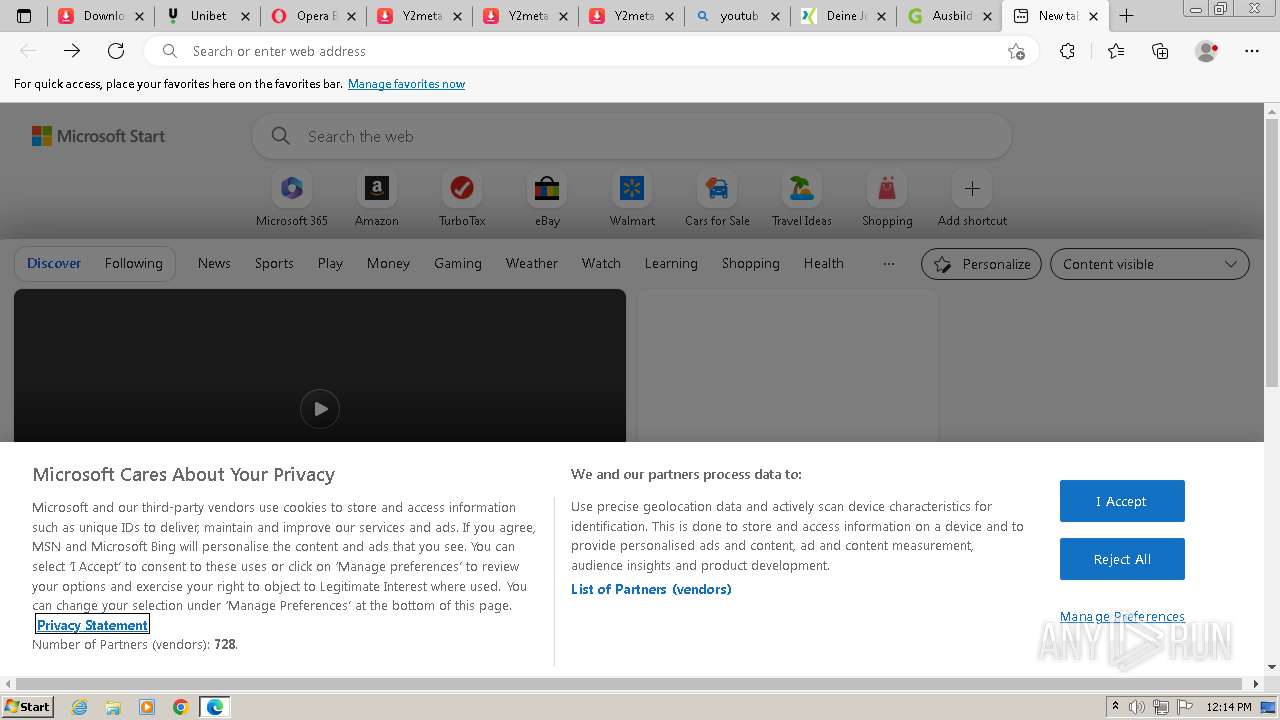Open the Travel Ideas shortcut
This screenshot has width=1280, height=720.
(802, 199)
